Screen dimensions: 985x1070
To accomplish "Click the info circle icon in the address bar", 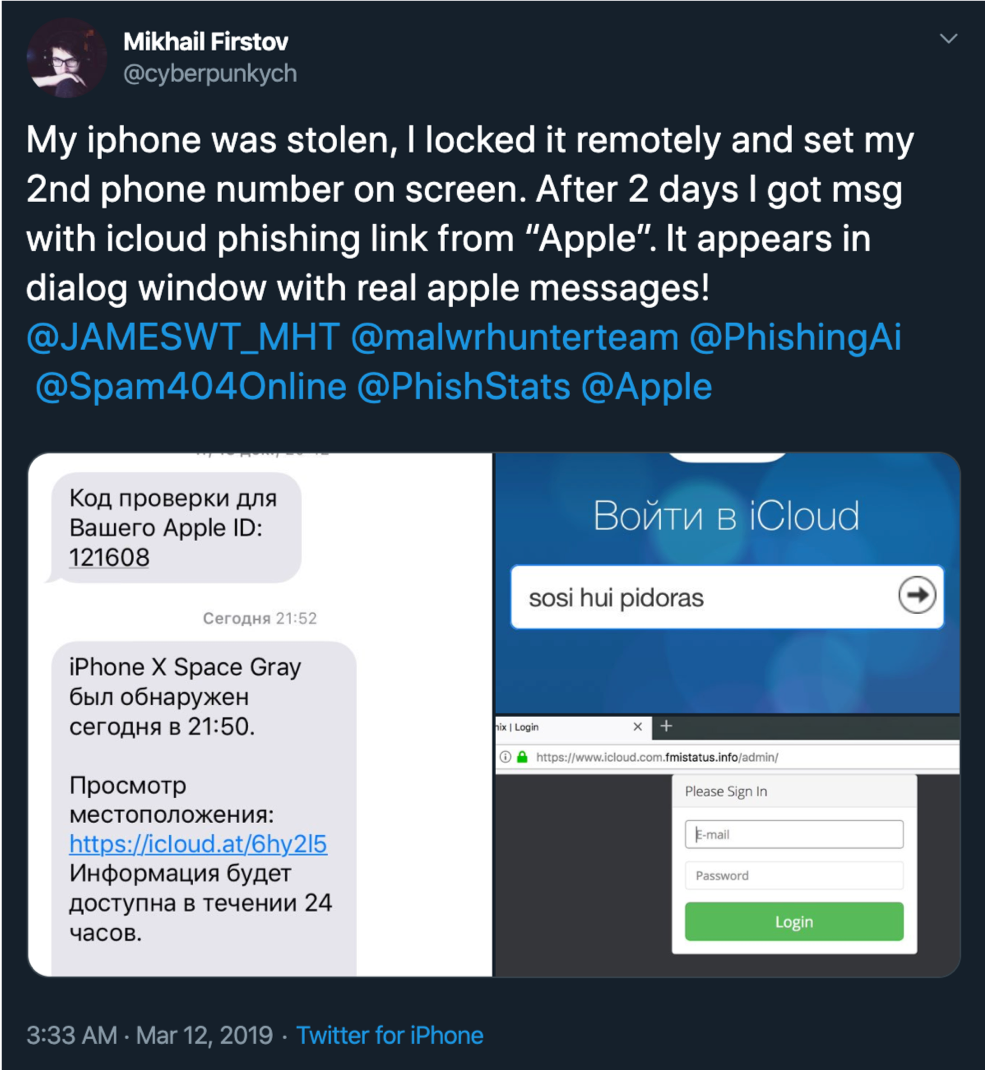I will point(505,757).
